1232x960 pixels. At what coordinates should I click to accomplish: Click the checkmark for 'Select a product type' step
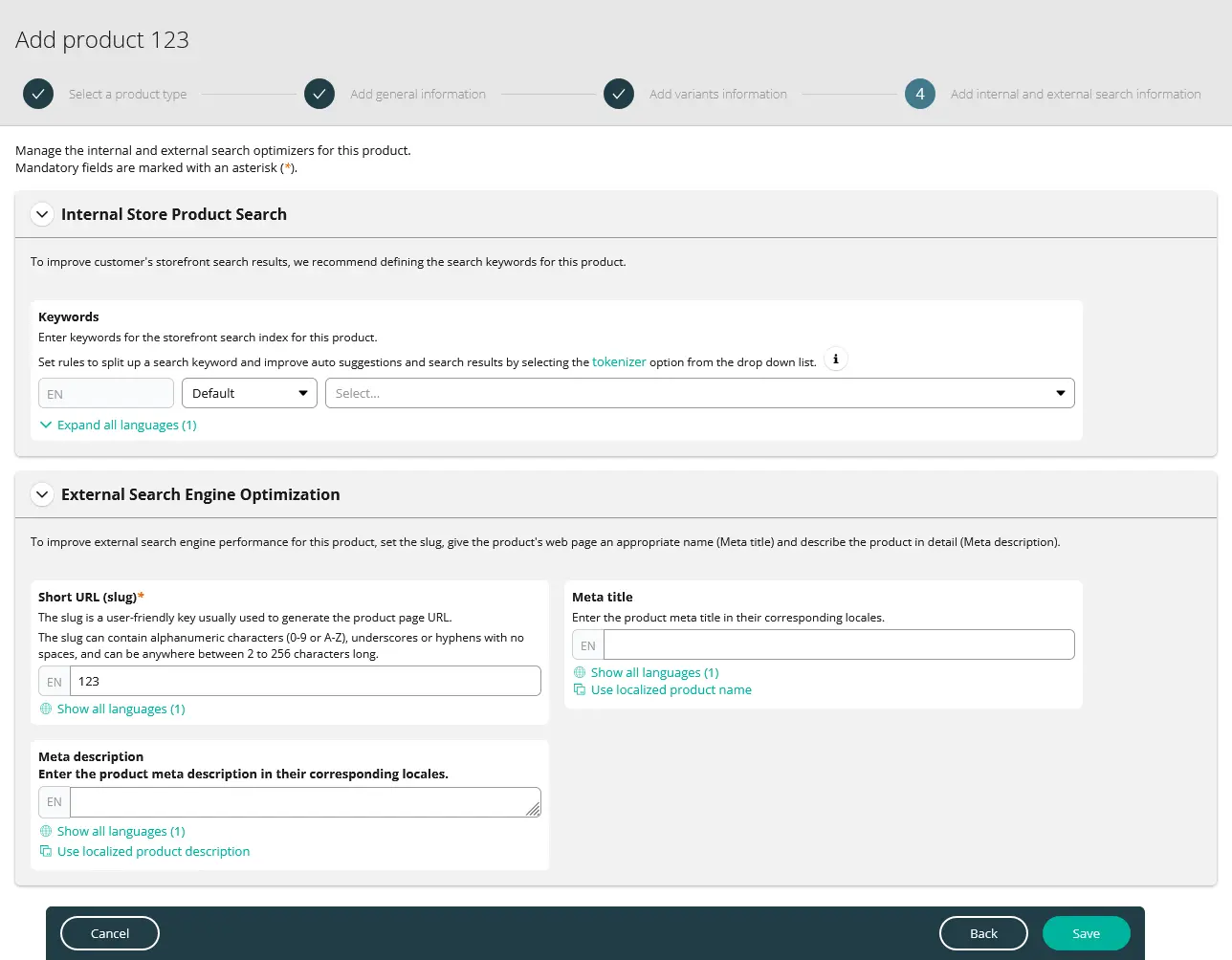pos(38,94)
